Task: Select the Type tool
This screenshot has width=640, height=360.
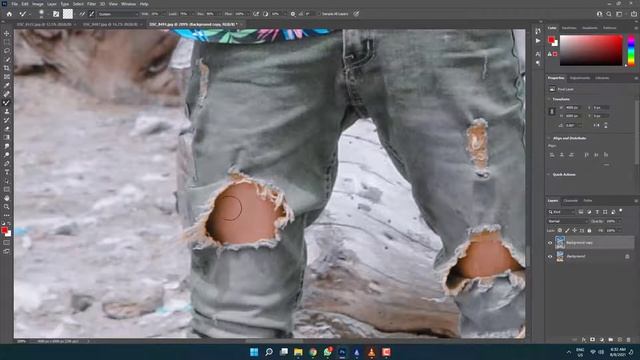Action: (7, 172)
